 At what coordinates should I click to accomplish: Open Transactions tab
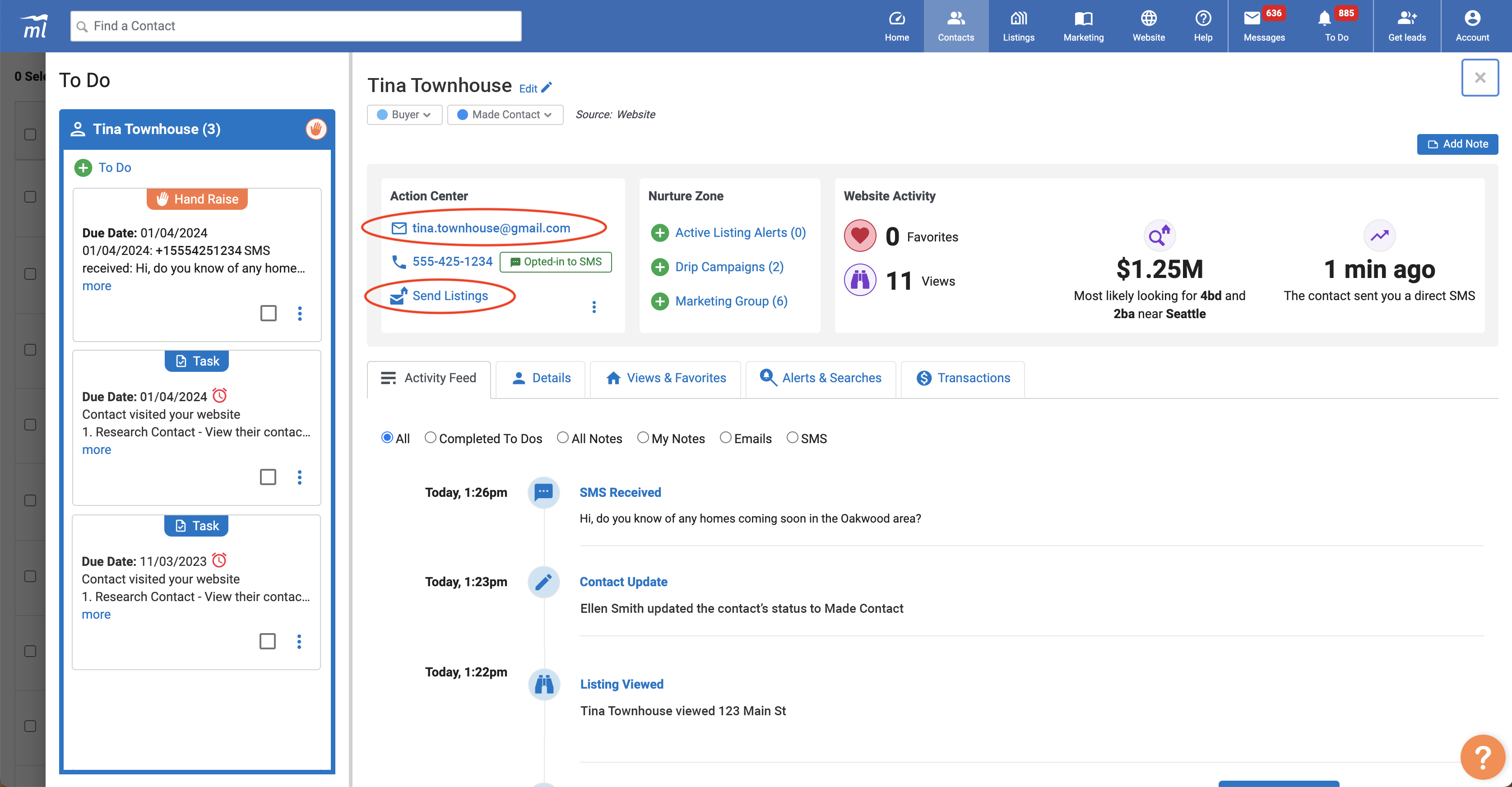click(963, 379)
